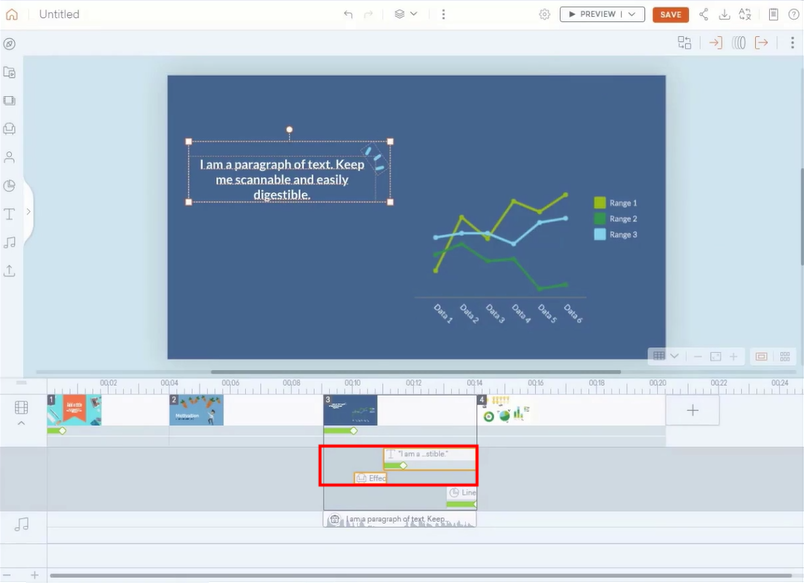Open the notes panel icon
Screen dimensions: 804x583
pyautogui.click(x=773, y=14)
